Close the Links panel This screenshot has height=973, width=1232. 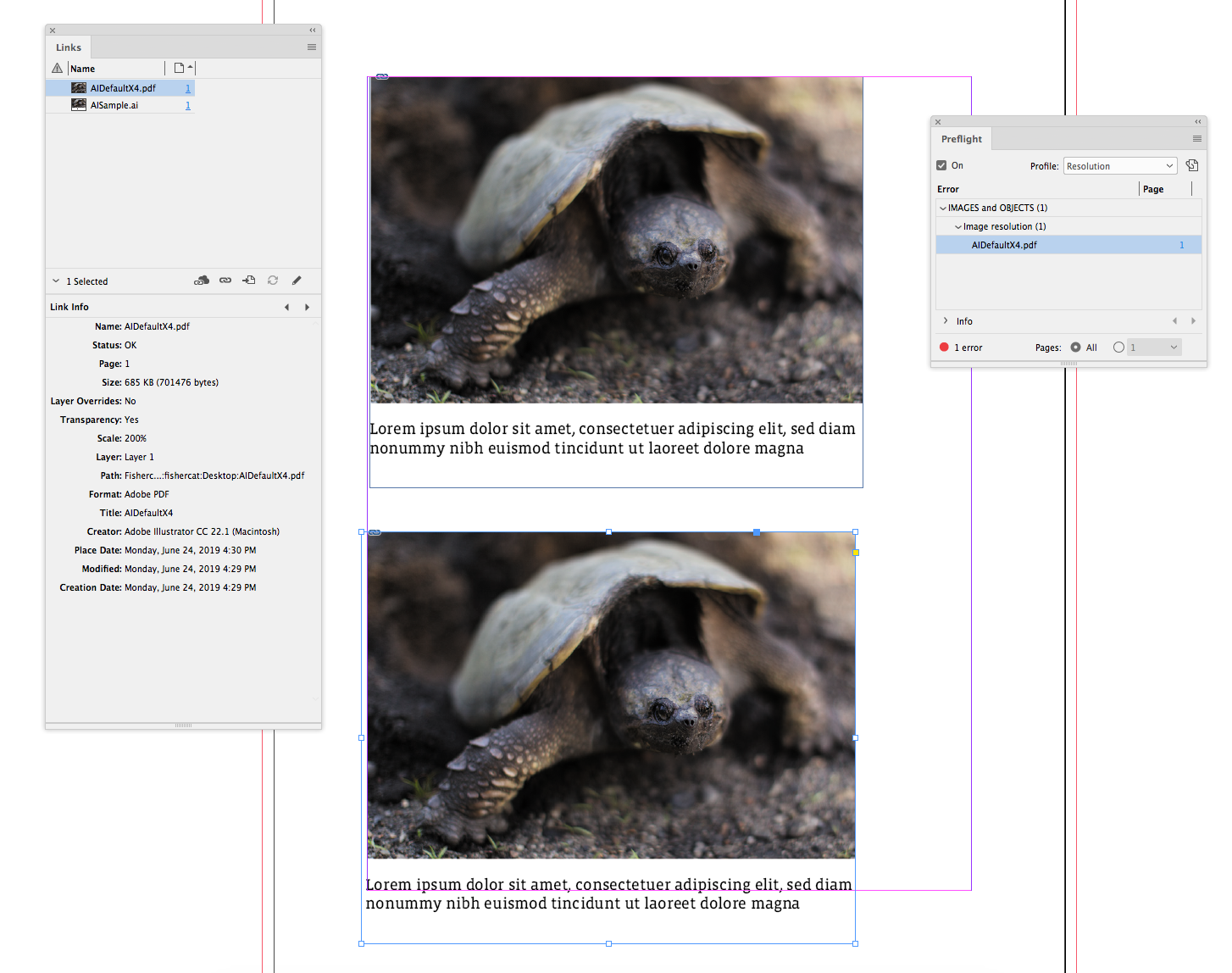53,31
